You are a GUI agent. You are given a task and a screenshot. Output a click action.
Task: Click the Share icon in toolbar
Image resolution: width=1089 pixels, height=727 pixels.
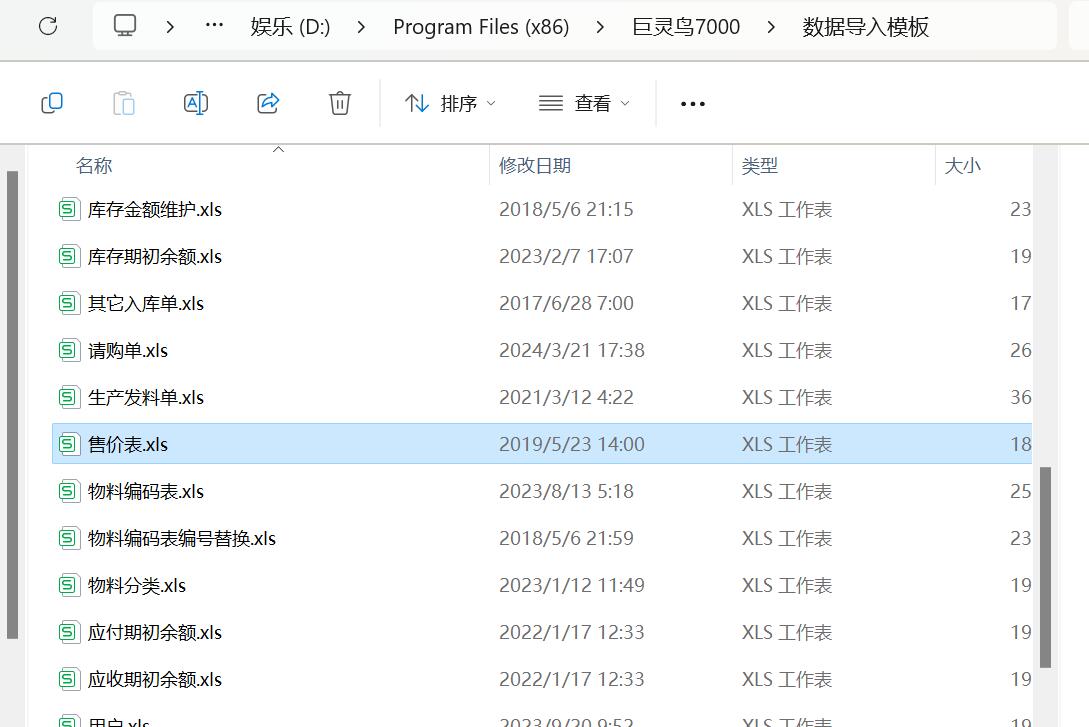tap(268, 103)
